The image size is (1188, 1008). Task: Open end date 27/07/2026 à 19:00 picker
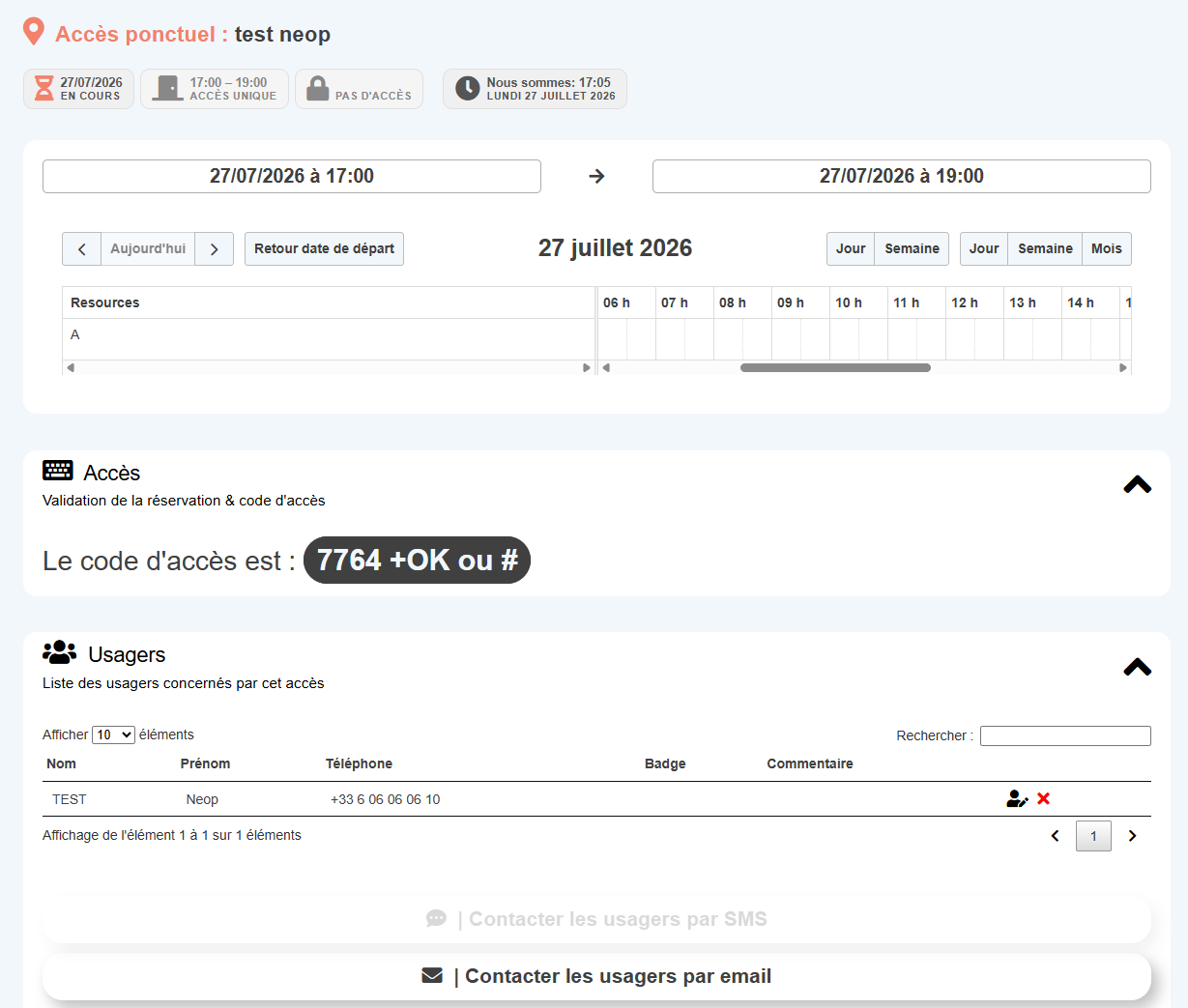[902, 176]
